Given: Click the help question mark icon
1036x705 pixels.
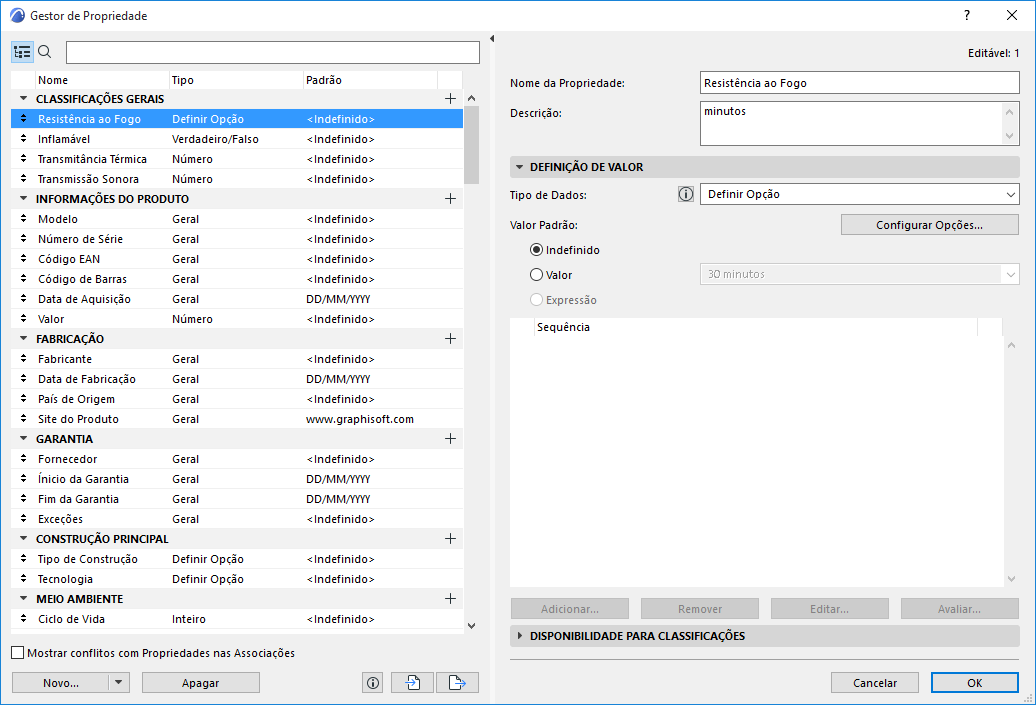Looking at the screenshot, I should click(x=967, y=15).
